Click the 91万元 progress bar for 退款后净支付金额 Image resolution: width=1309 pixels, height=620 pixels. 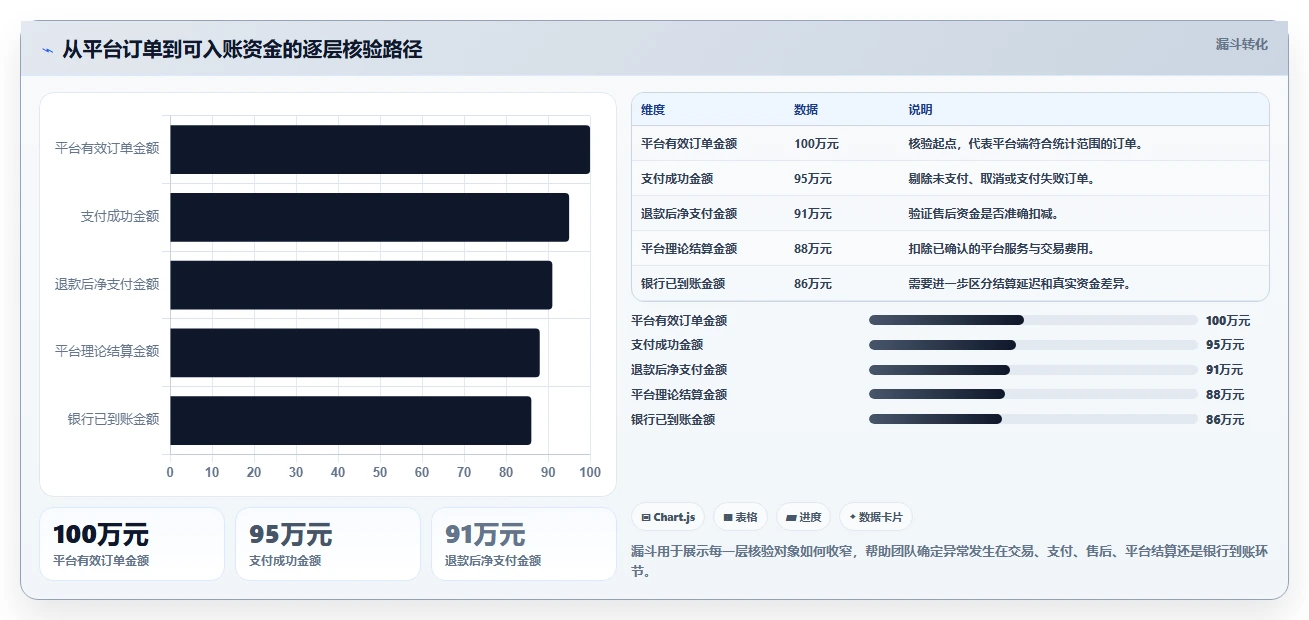[x=1033, y=370]
